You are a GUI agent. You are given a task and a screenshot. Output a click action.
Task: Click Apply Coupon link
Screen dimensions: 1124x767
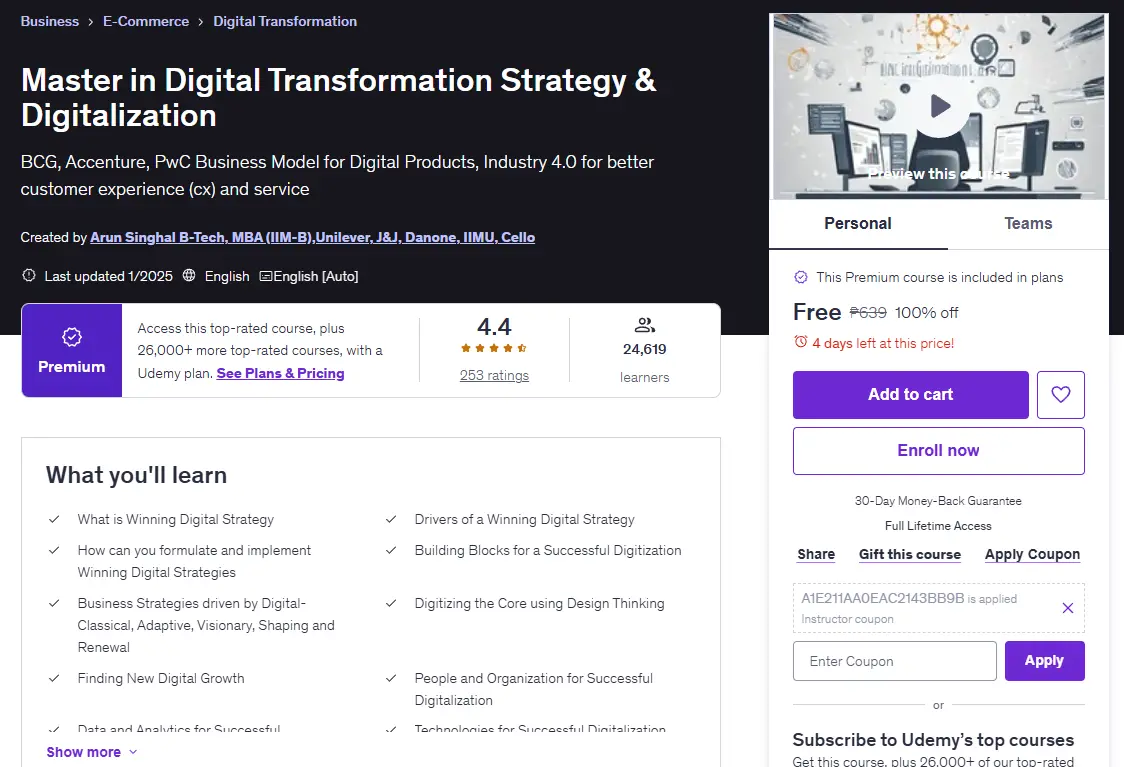pos(1032,554)
